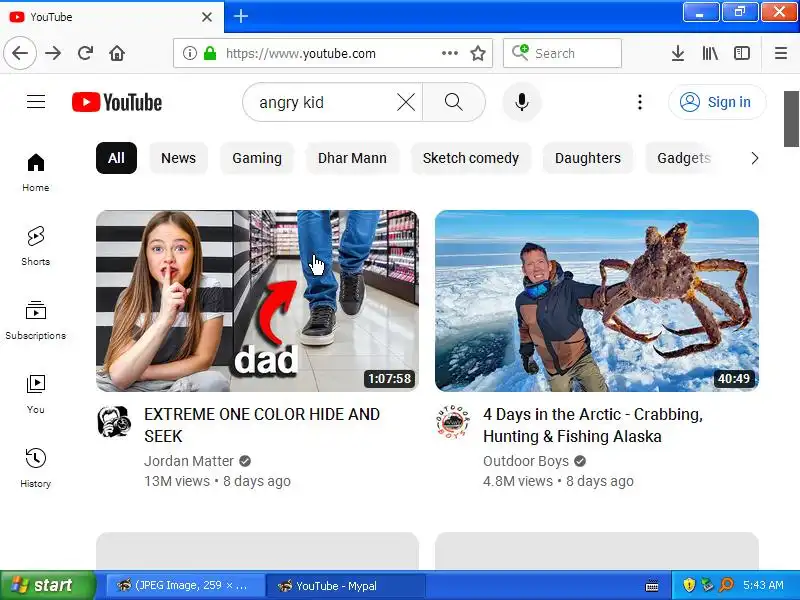The width and height of the screenshot is (800, 600).
Task: Show site information icon in address bar
Action: (x=189, y=53)
